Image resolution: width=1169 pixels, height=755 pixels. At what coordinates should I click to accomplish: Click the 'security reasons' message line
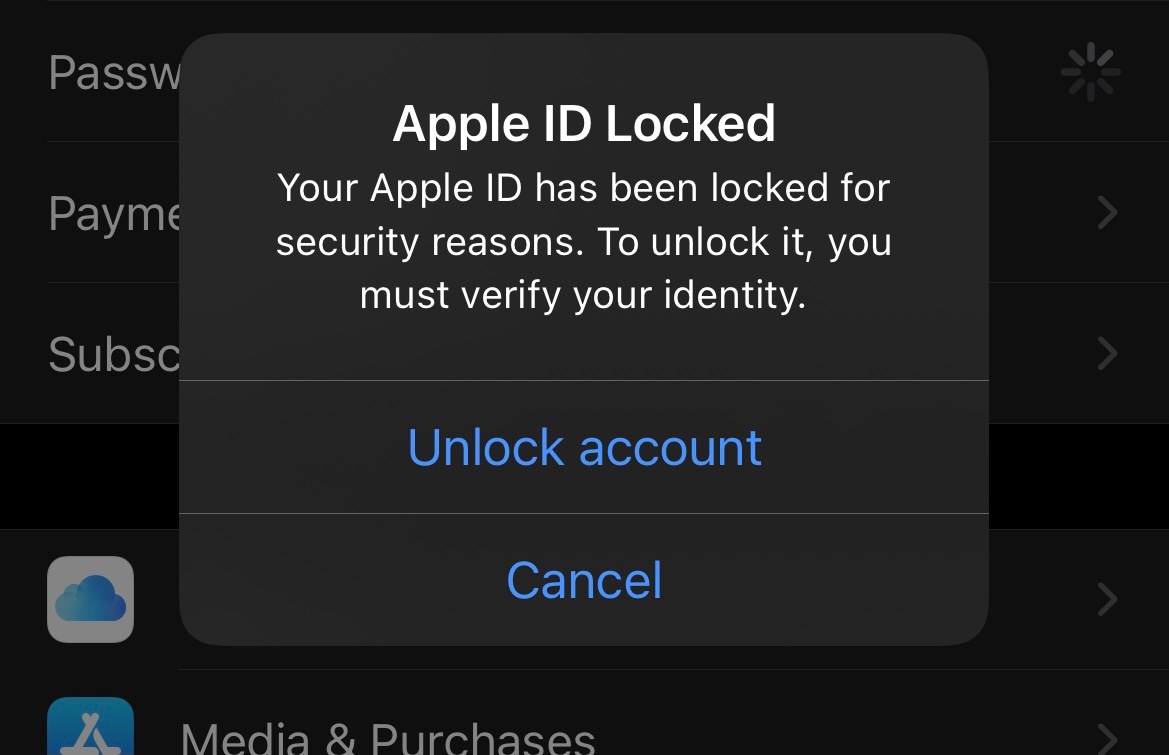click(584, 241)
